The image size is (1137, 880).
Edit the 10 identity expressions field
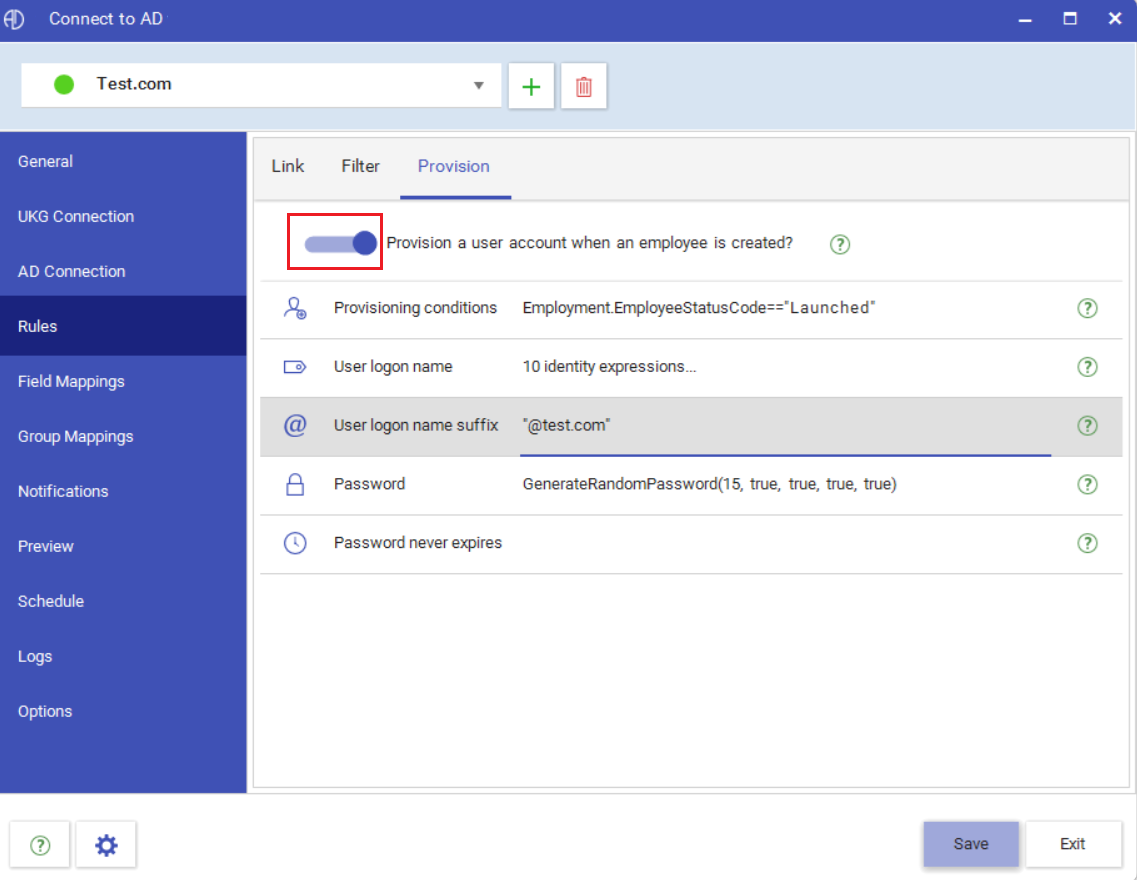point(785,367)
